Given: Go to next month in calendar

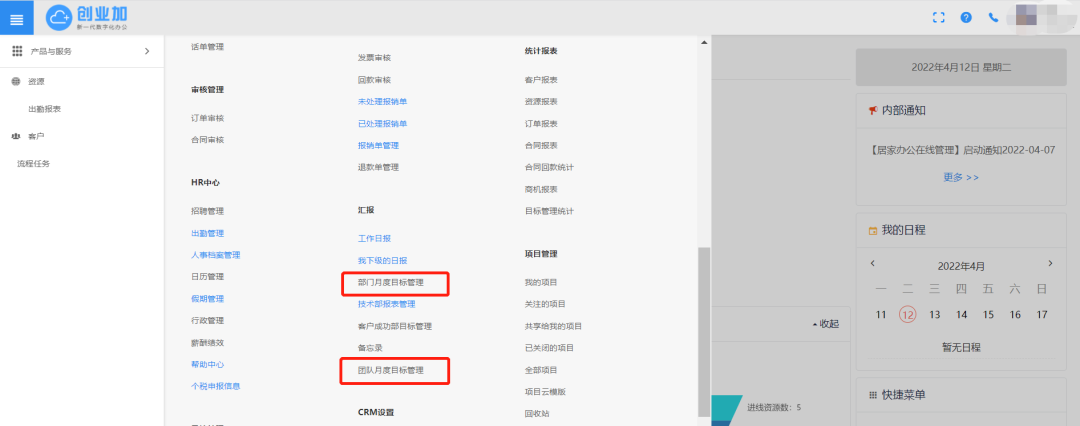Looking at the screenshot, I should pos(1050,263).
